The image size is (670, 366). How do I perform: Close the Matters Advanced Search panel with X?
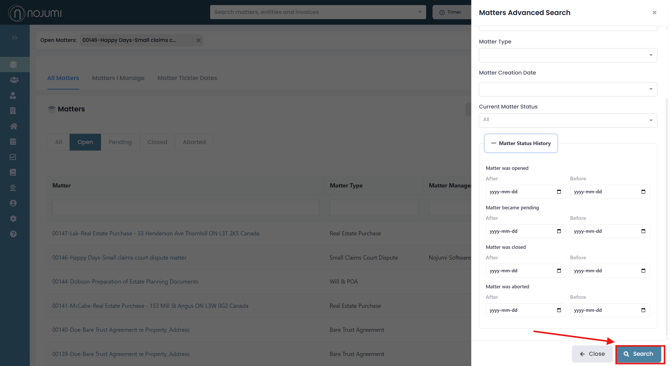654,12
